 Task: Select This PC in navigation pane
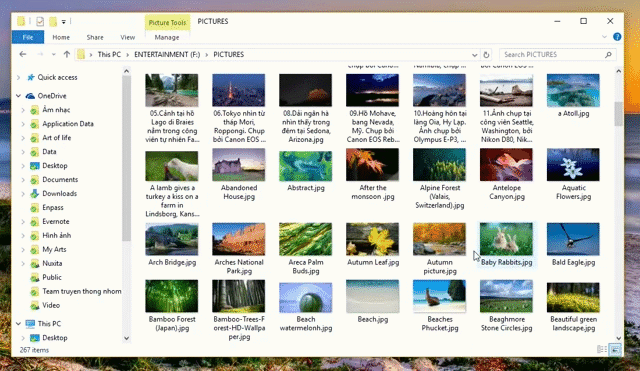coord(49,323)
